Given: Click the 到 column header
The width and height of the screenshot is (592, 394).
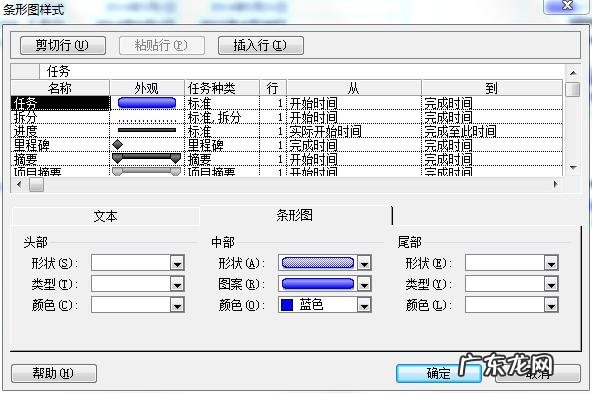Looking at the screenshot, I should click(492, 88).
